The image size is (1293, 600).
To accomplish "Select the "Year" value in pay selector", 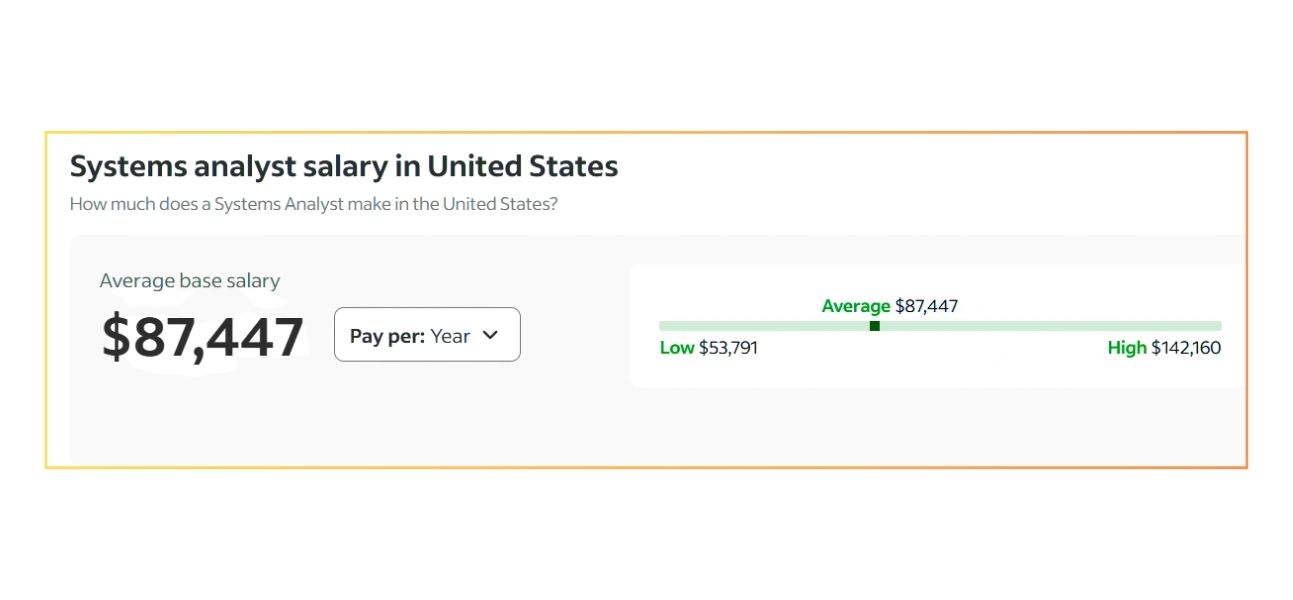I will [450, 336].
